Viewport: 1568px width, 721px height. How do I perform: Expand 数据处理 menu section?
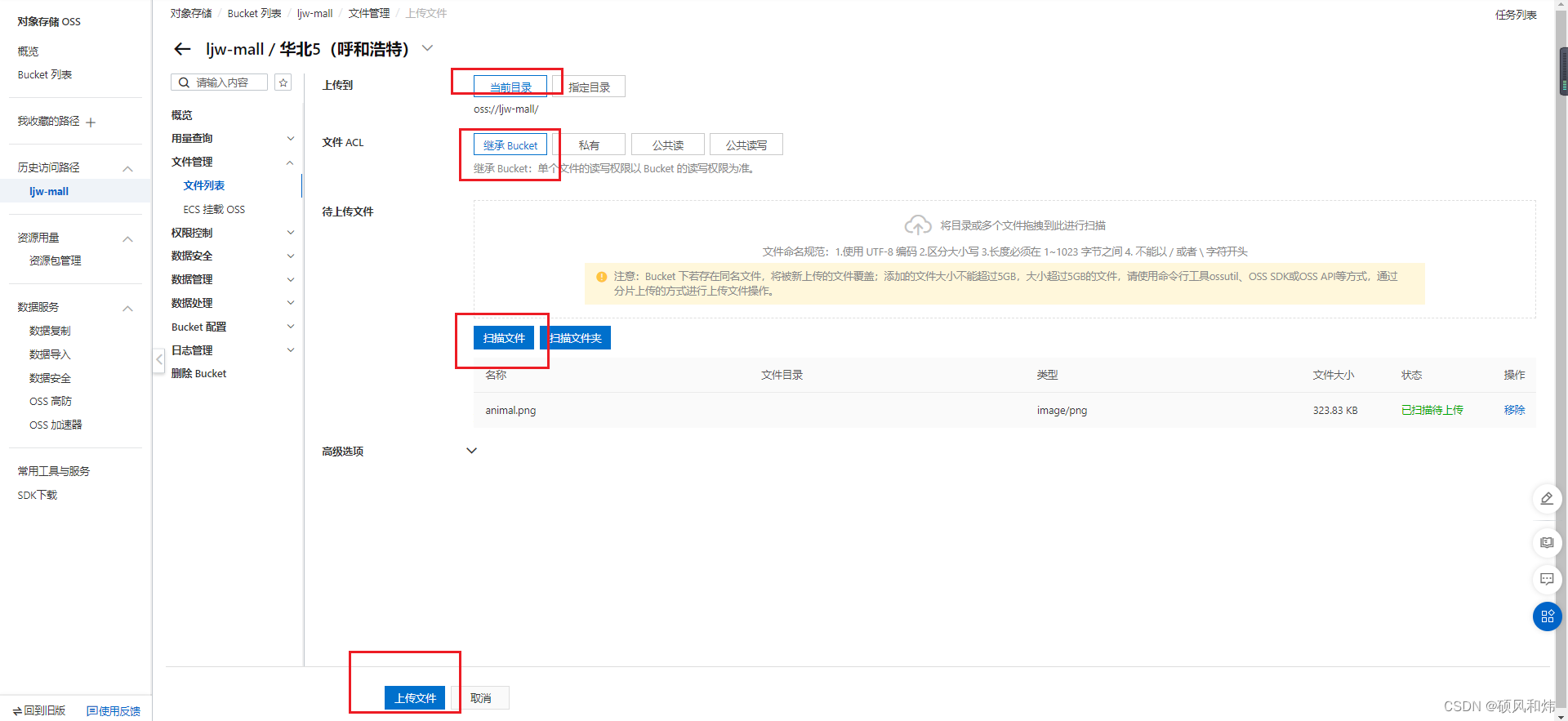pos(290,303)
